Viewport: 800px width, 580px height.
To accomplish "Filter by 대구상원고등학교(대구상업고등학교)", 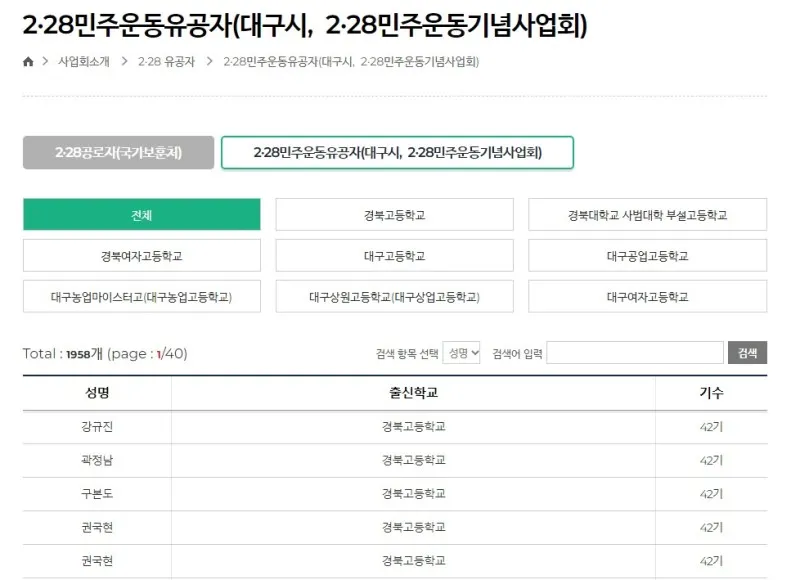I will 394,296.
